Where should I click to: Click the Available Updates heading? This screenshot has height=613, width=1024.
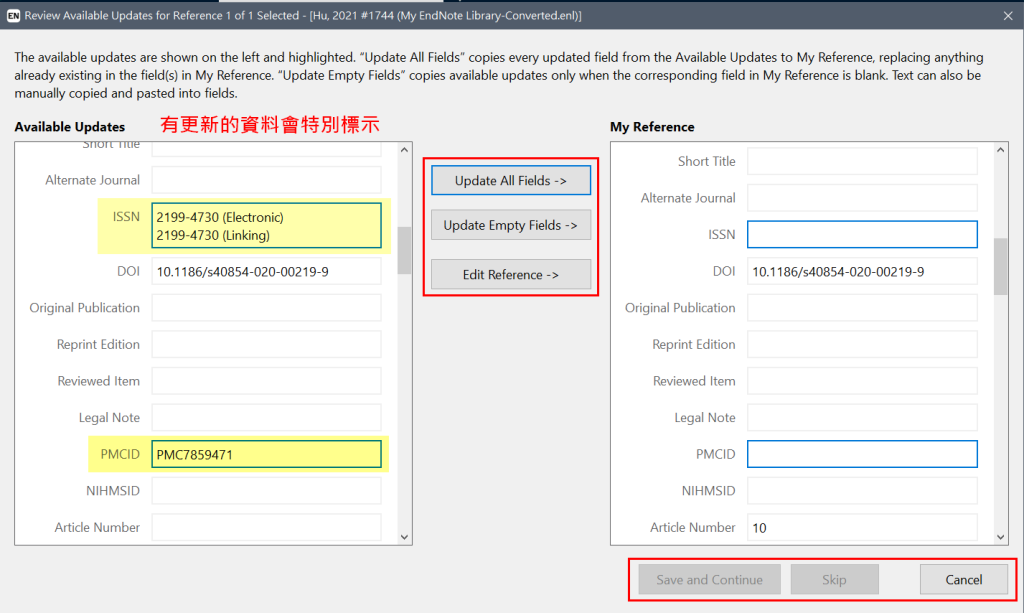click(70, 127)
